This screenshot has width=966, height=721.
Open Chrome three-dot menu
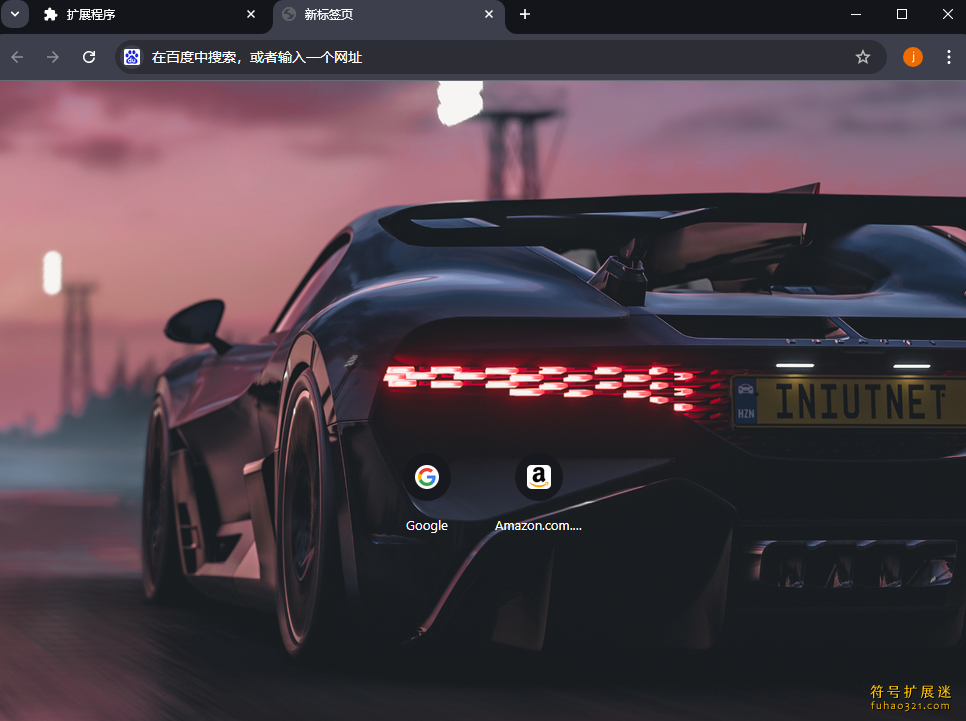coord(948,57)
